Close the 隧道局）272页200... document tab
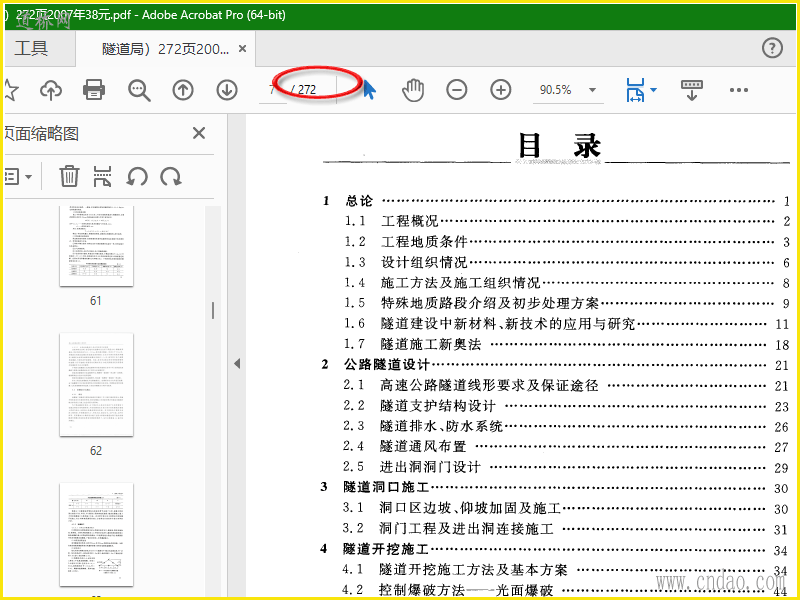 point(243,49)
